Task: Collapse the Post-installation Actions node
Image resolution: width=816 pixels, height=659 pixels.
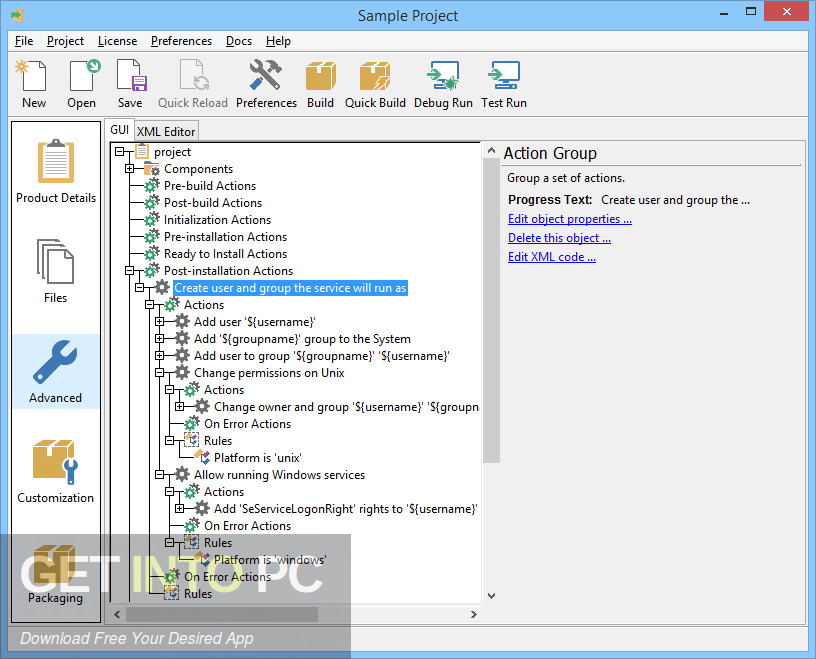Action: [x=130, y=271]
